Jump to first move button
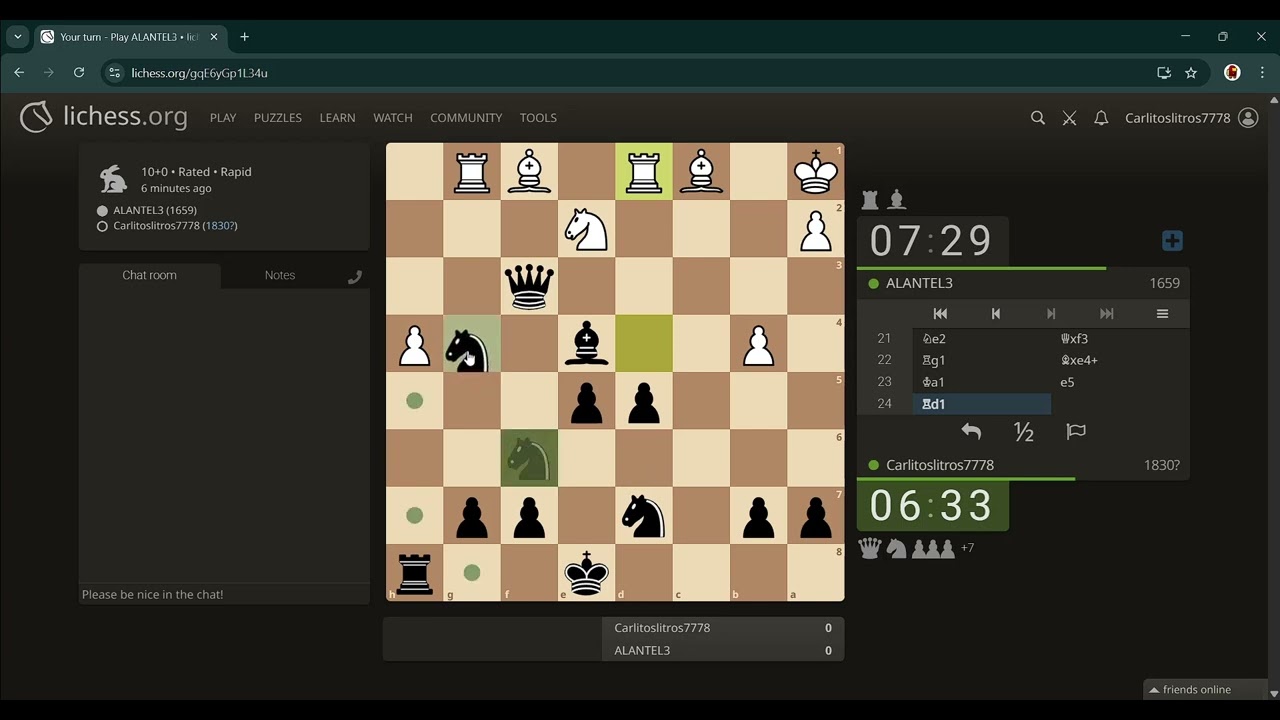The width and height of the screenshot is (1280, 720). pos(940,313)
